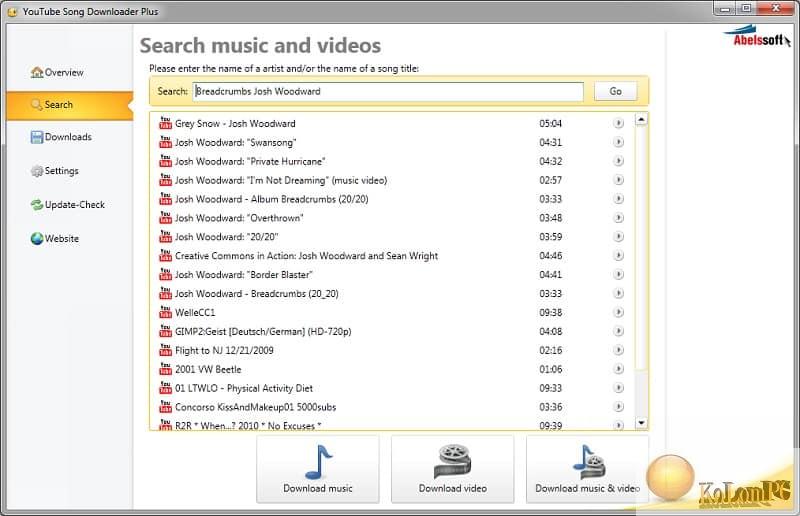This screenshot has height=516, width=800.
Task: Preview "Grey Snow - Josh Woodward" with play icon
Action: (618, 124)
